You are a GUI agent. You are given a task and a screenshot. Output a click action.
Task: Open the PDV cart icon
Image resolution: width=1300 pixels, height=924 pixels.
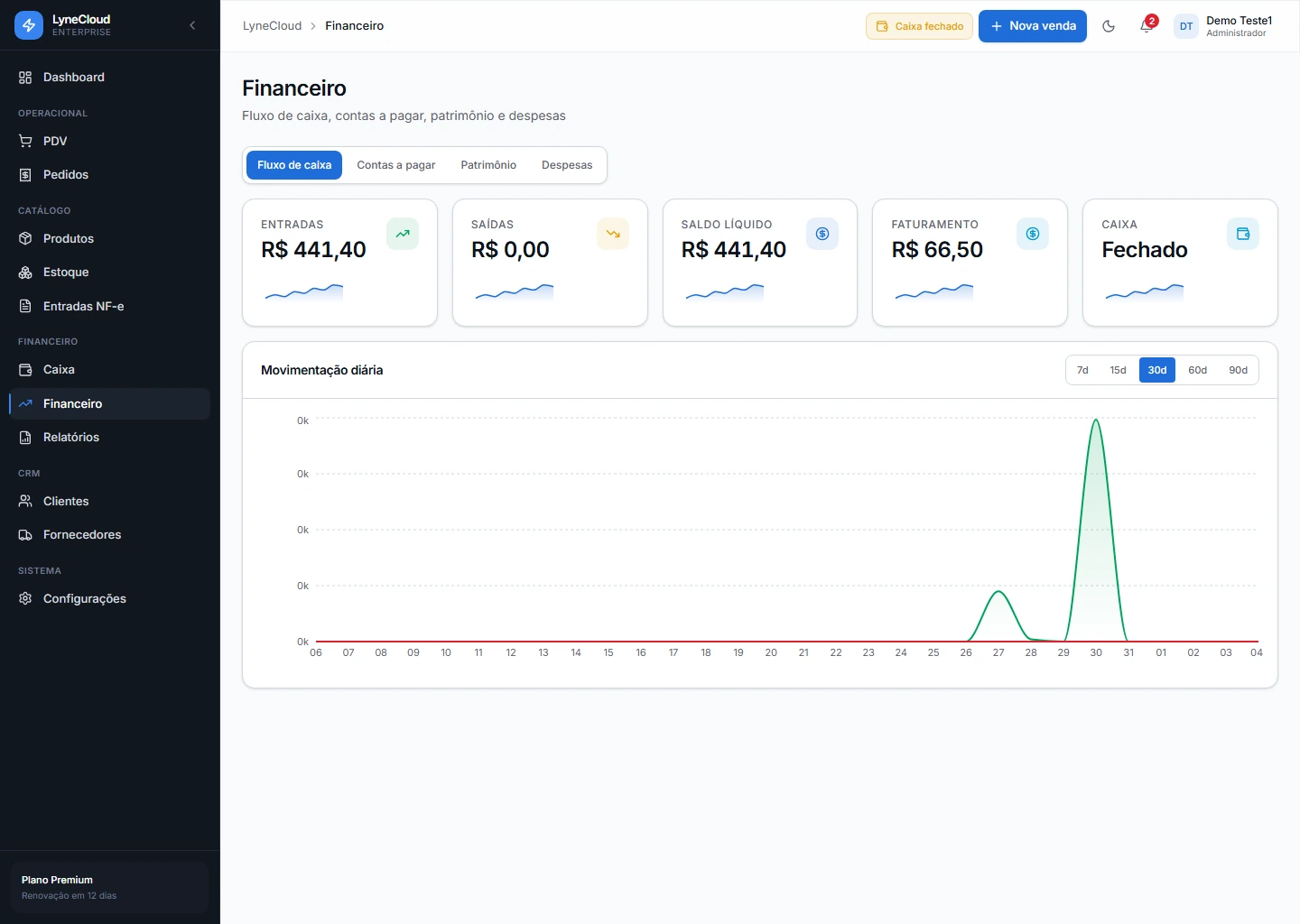pyautogui.click(x=25, y=141)
